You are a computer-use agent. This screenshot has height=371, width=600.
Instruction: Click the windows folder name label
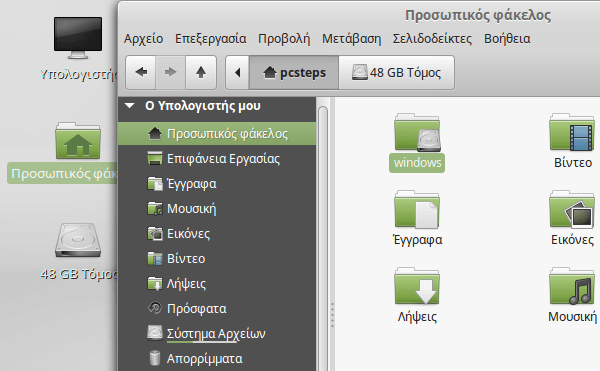coord(417,163)
